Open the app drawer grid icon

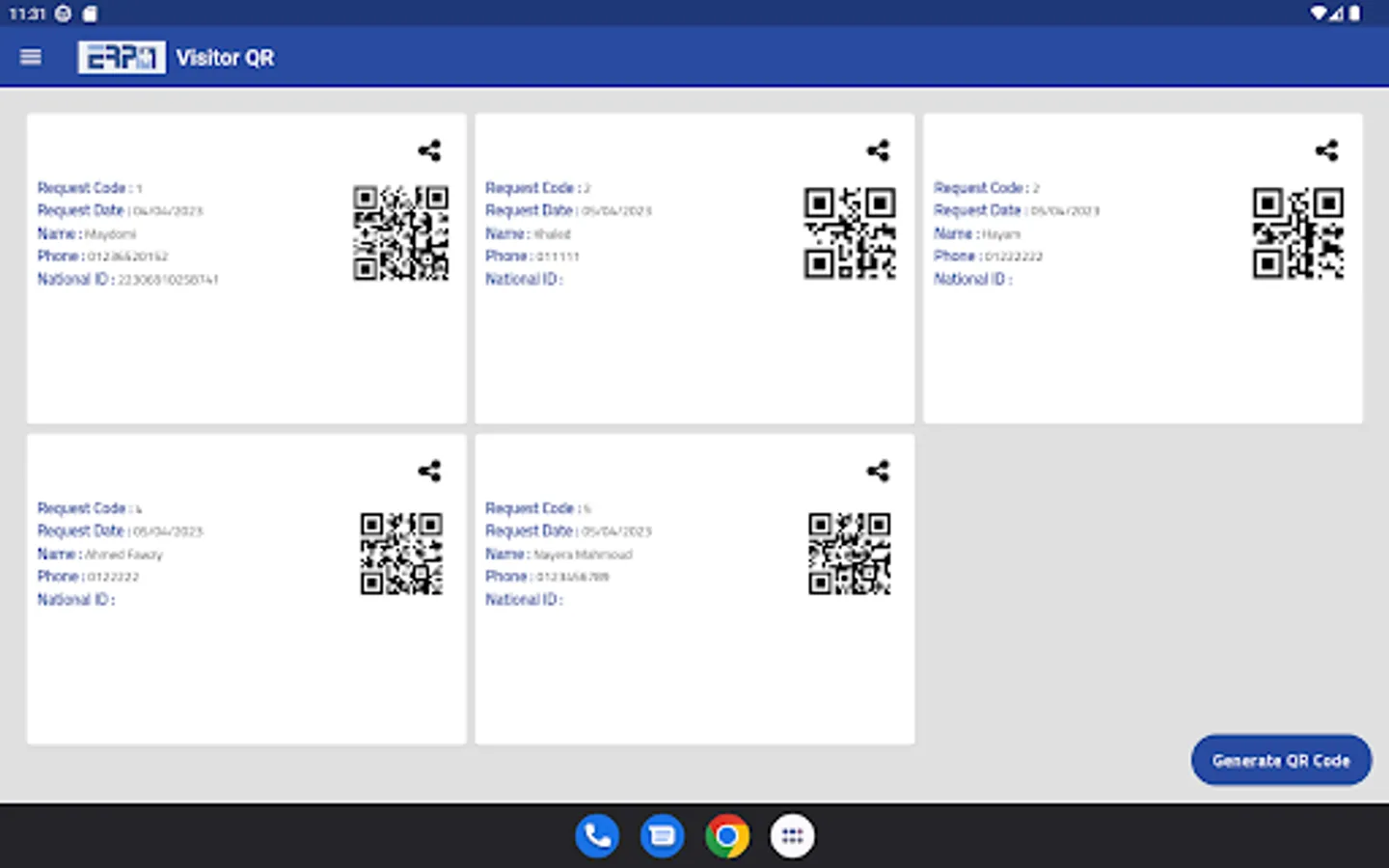(x=792, y=836)
